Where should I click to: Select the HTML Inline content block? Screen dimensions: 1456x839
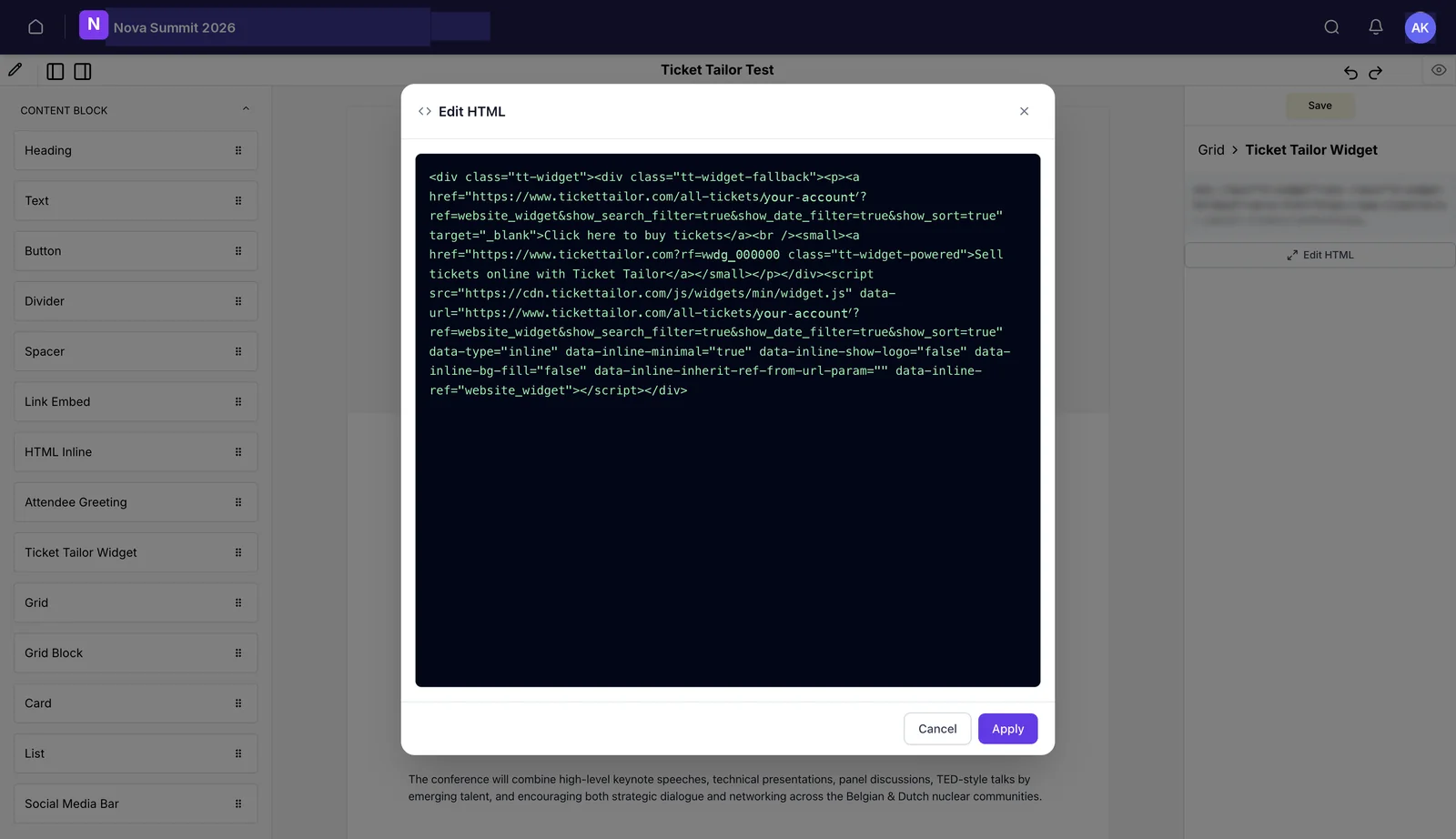click(x=136, y=452)
